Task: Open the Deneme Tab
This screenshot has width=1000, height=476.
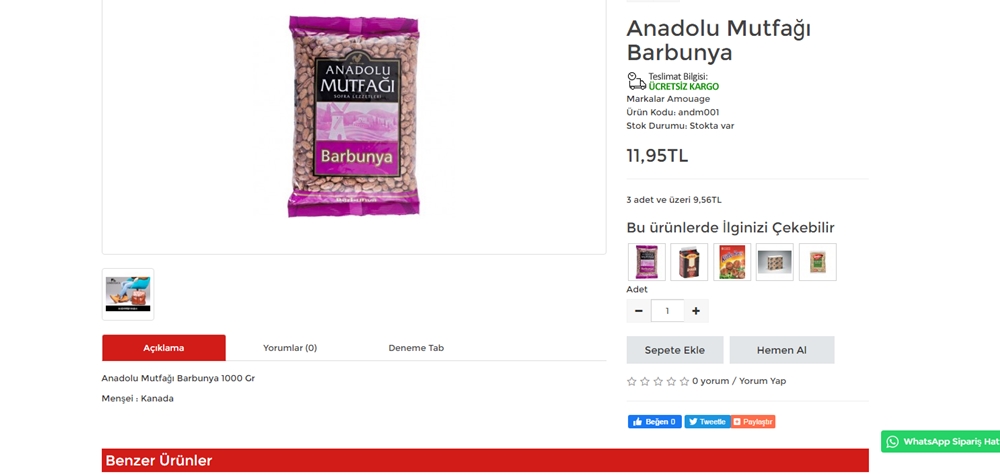Action: click(416, 348)
